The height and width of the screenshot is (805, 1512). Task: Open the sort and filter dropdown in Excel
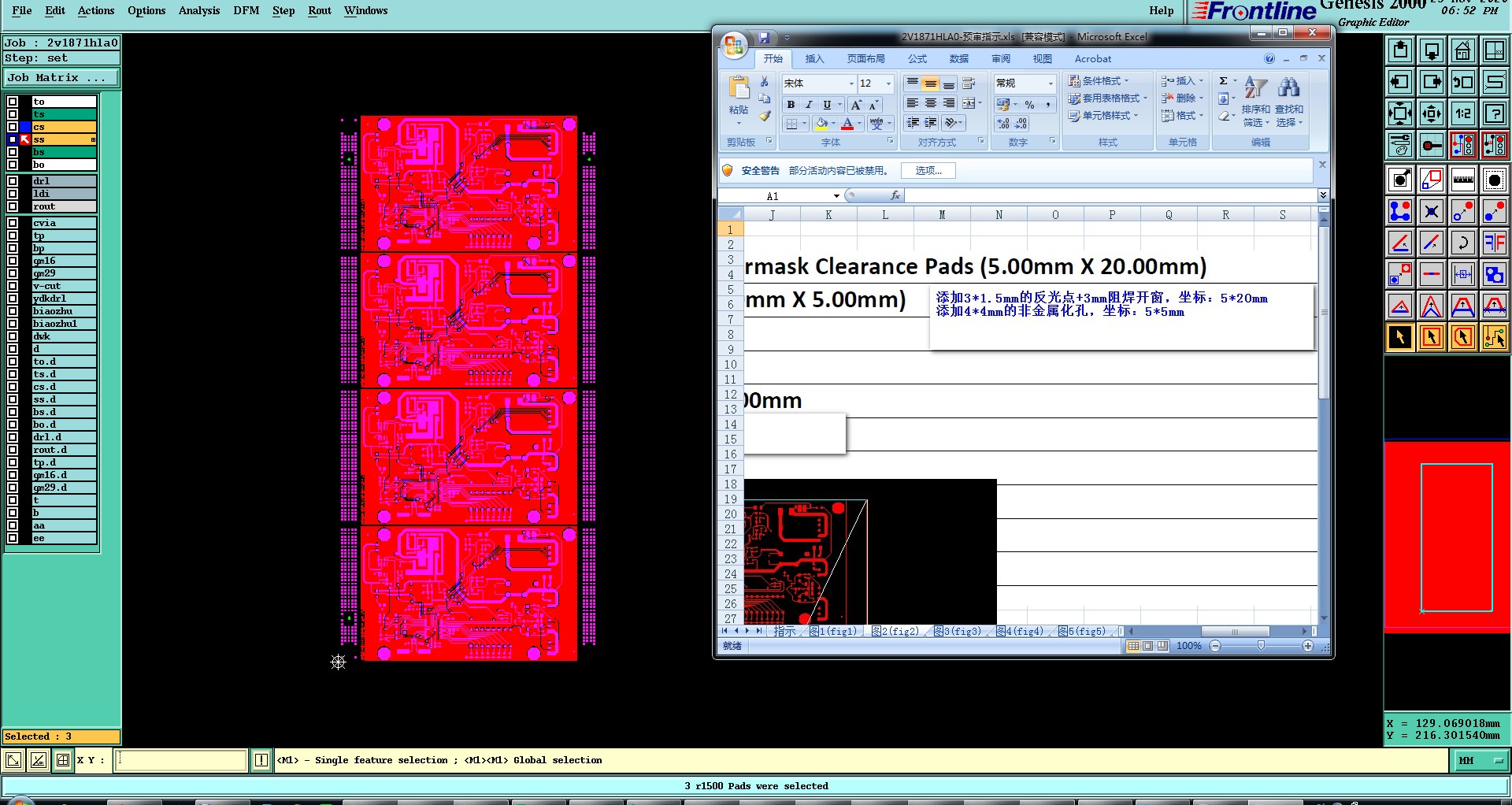[1256, 102]
